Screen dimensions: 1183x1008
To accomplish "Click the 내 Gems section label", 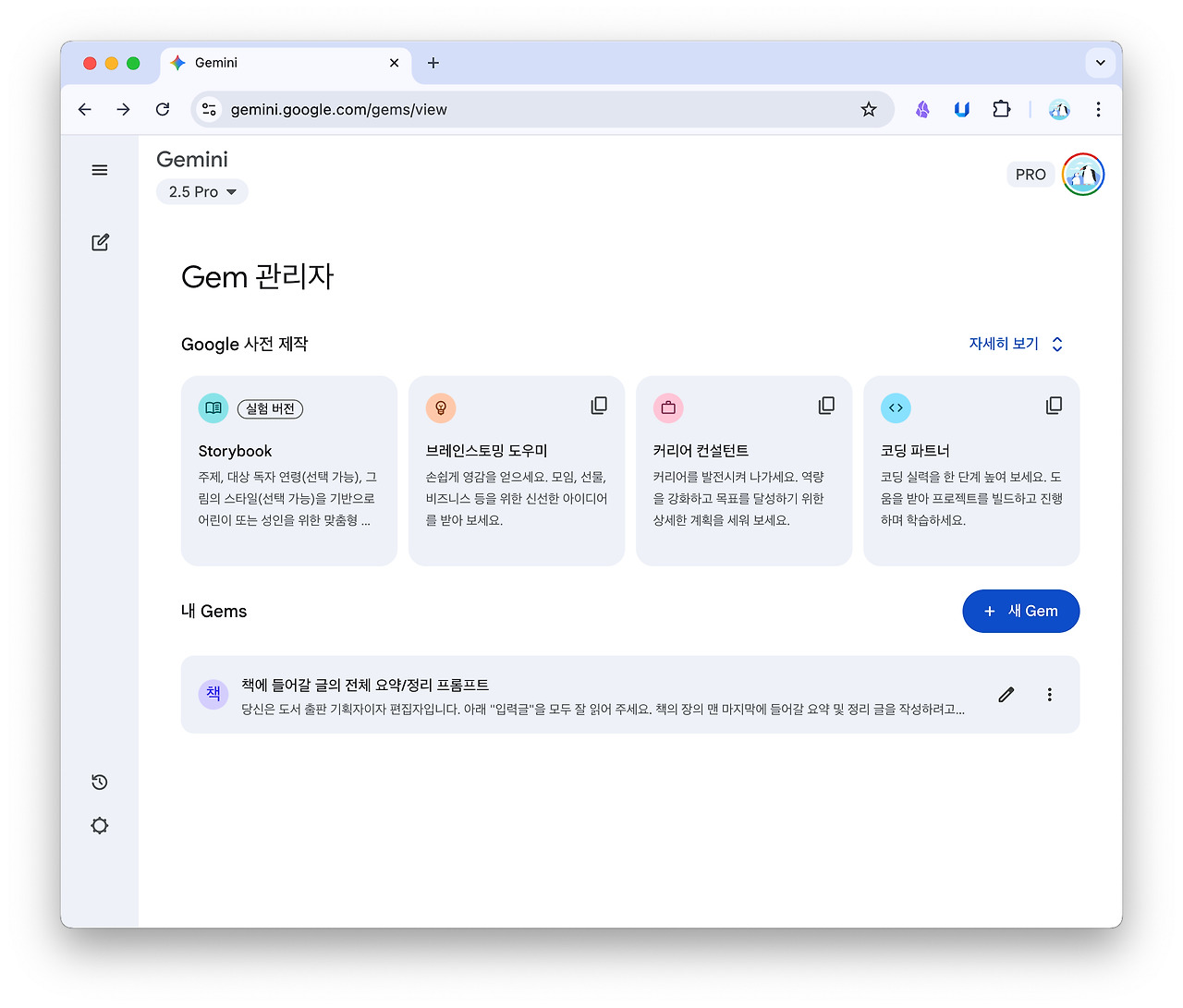I will coord(213,612).
